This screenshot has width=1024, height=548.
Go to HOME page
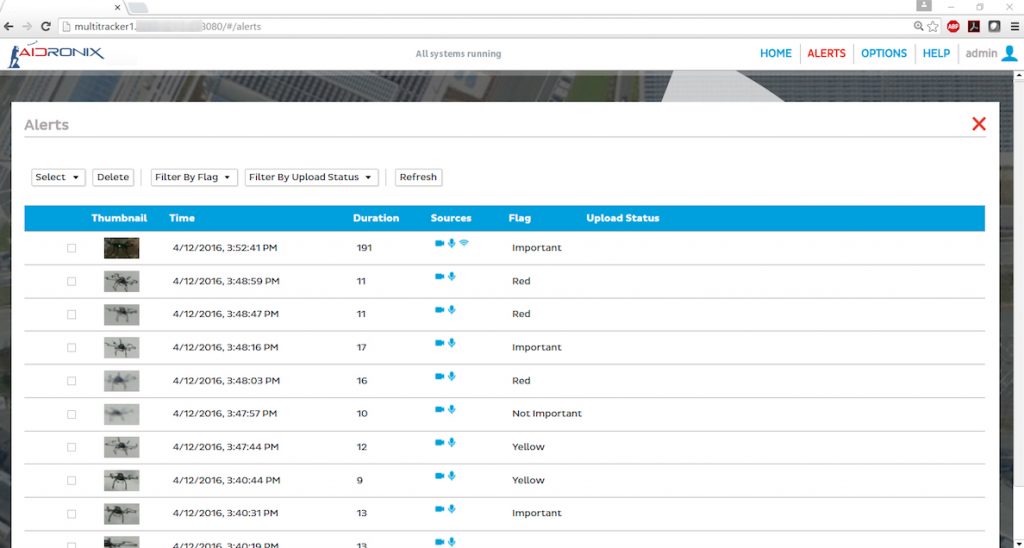[x=776, y=54]
